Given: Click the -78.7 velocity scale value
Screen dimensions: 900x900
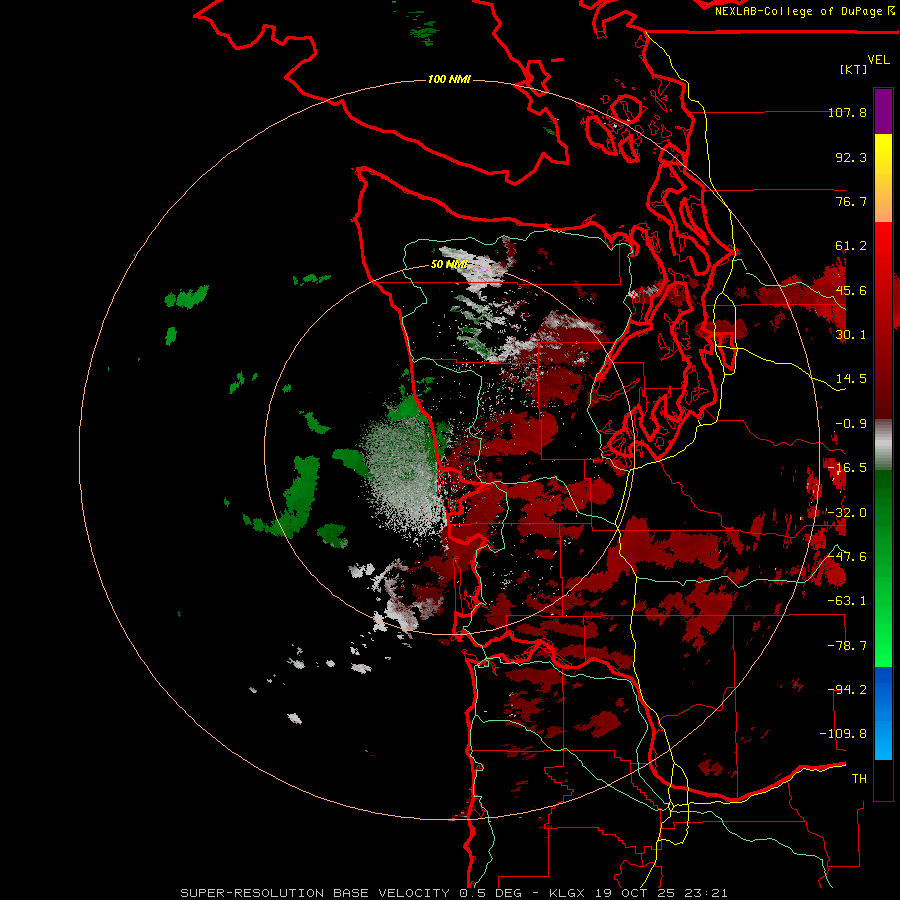Looking at the screenshot, I should pos(847,646).
